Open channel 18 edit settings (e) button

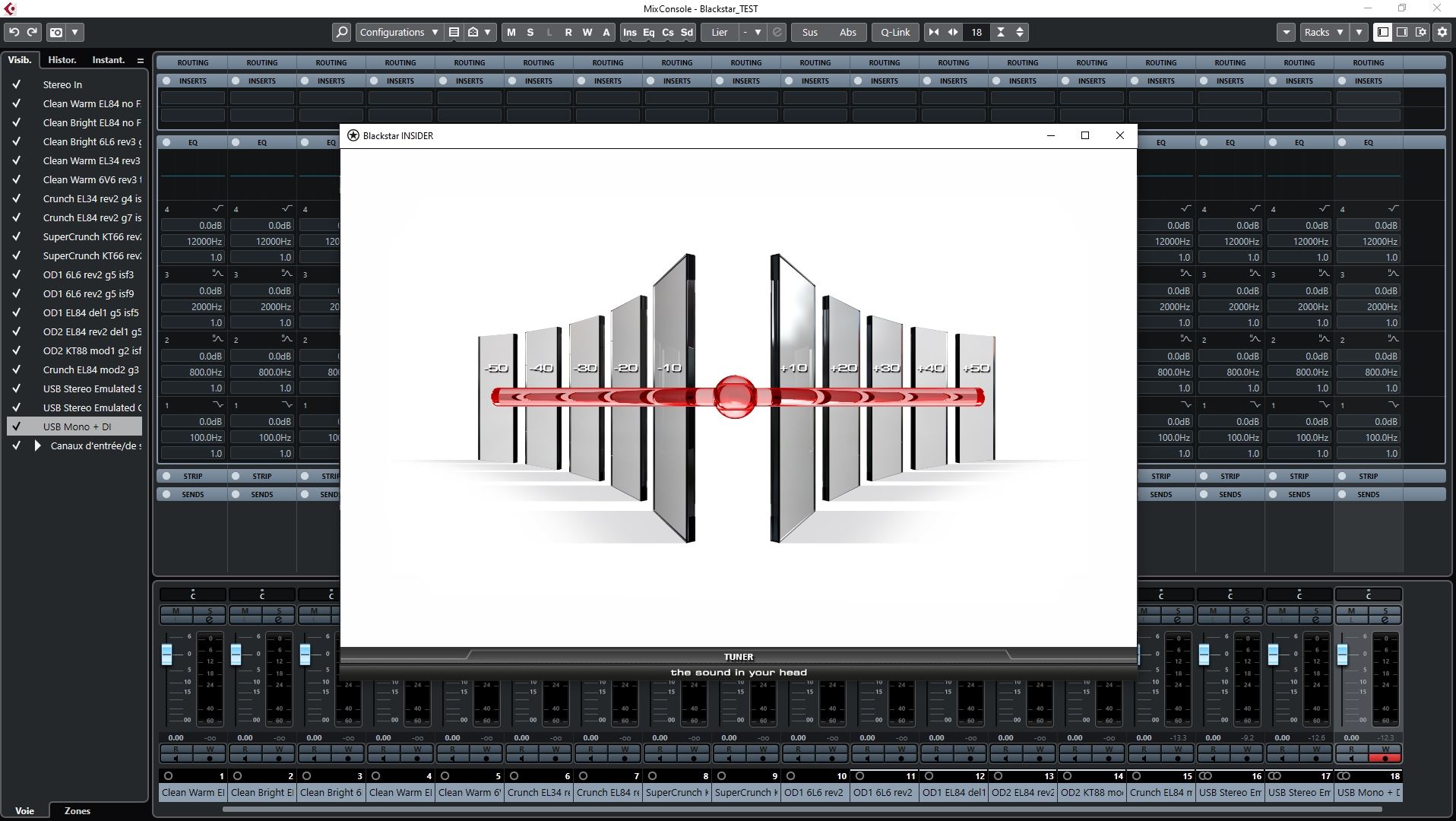pyautogui.click(x=1385, y=620)
